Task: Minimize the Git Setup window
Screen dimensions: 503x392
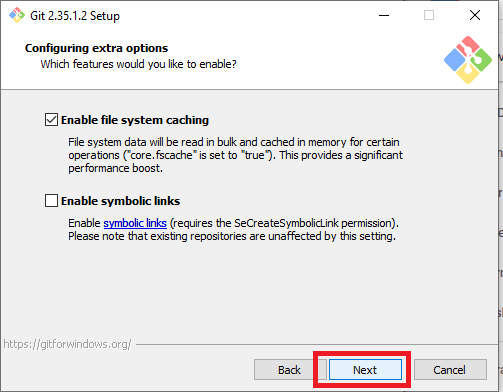Action: [384, 15]
